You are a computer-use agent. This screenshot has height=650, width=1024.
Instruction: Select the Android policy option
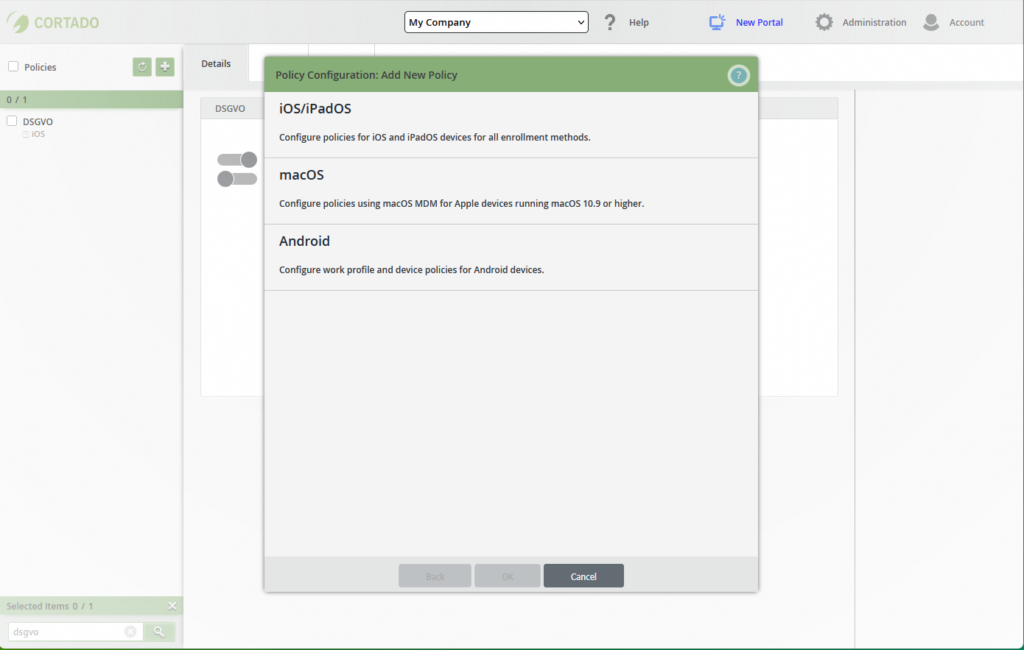point(510,256)
